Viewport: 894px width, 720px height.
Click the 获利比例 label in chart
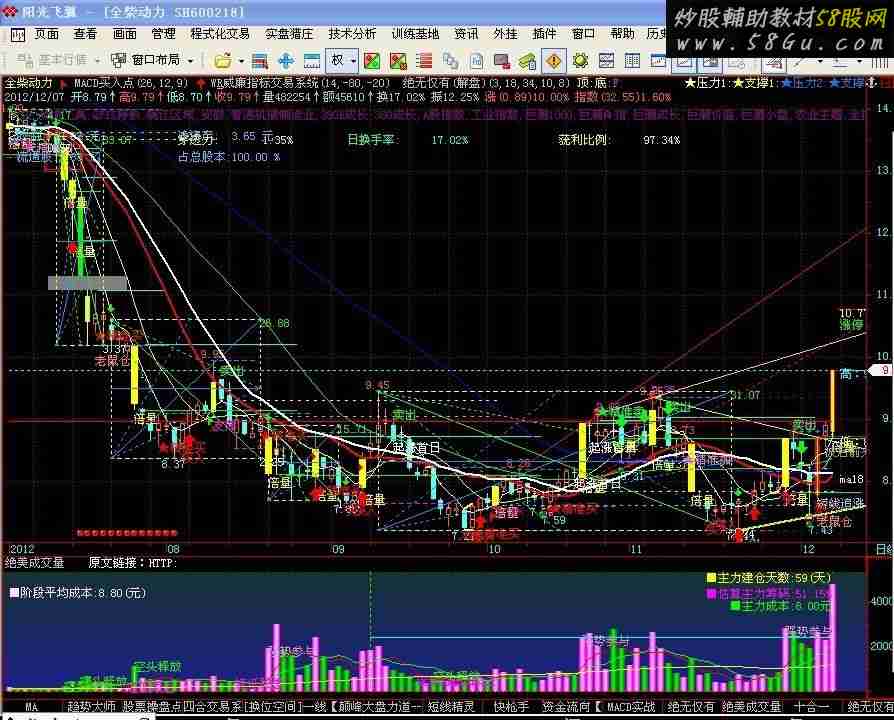point(583,140)
